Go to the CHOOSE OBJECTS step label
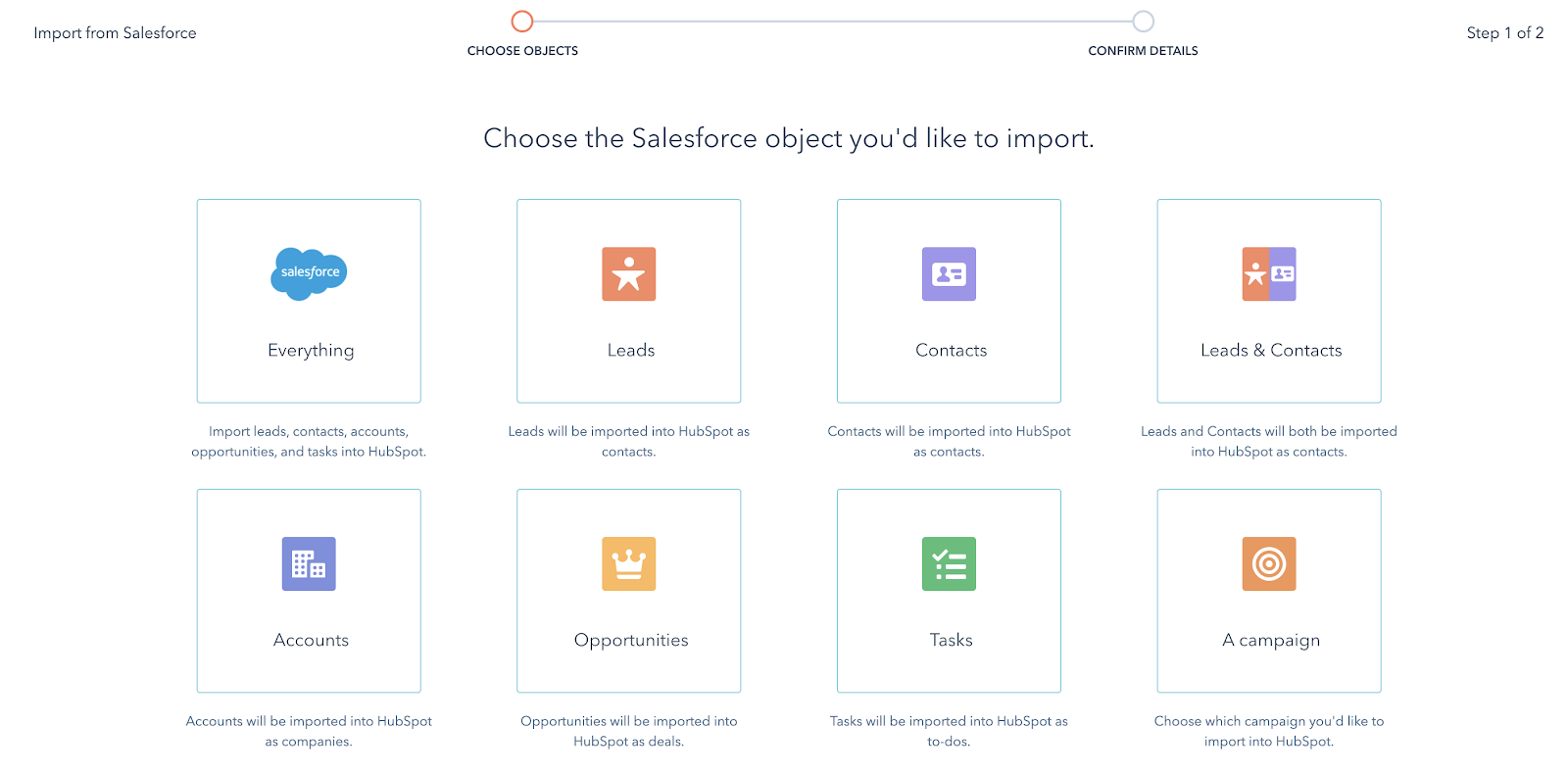The height and width of the screenshot is (774, 1568). (x=522, y=51)
